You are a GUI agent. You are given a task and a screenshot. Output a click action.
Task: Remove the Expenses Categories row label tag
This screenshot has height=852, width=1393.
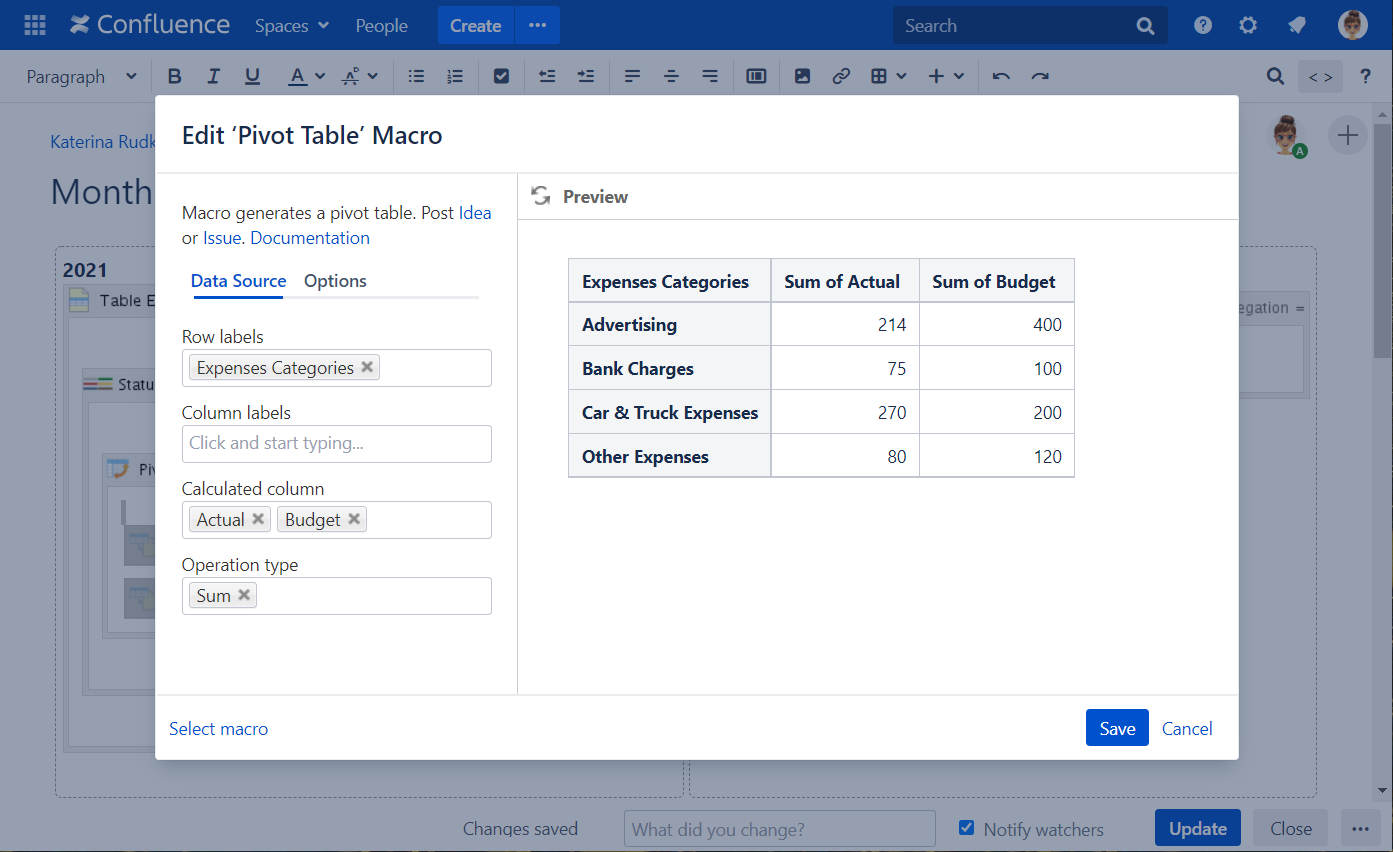click(367, 367)
